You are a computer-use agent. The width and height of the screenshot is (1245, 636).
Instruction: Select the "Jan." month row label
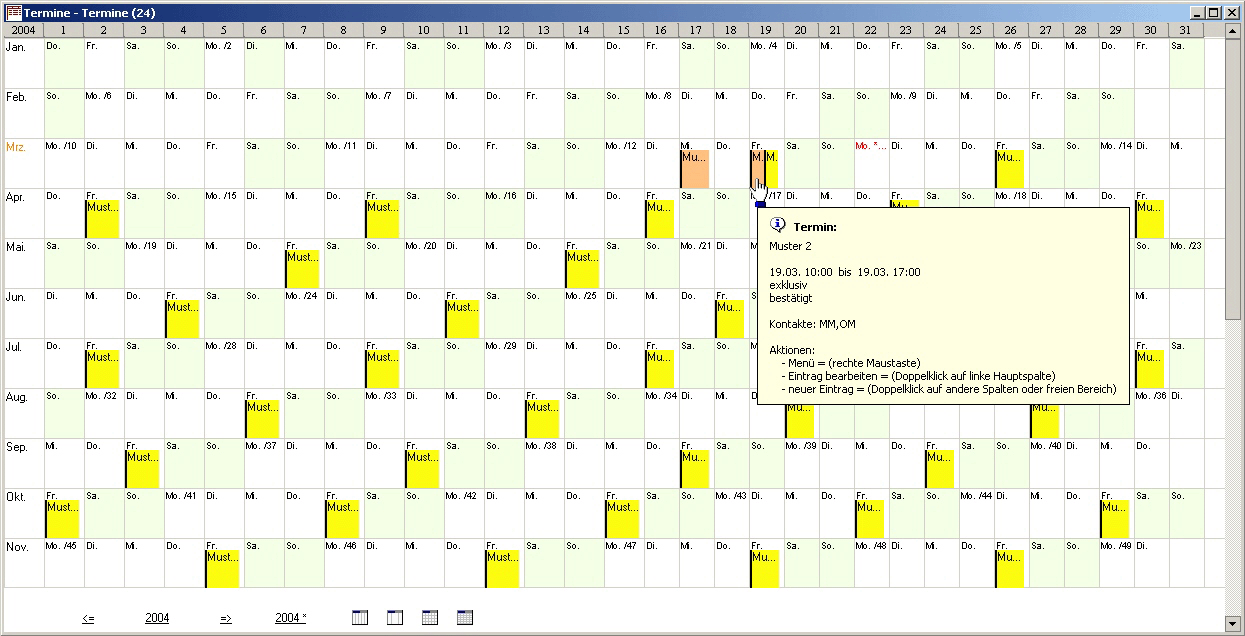(17, 47)
